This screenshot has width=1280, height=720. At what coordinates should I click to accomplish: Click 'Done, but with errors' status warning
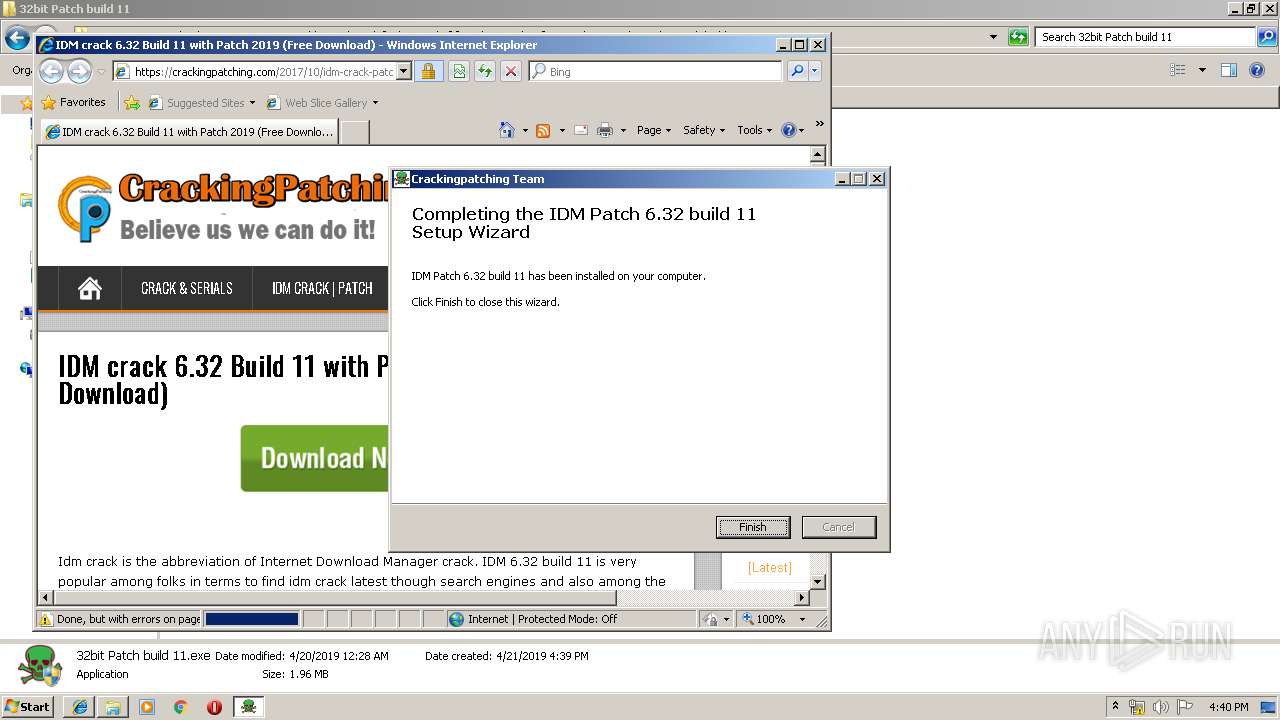coord(120,619)
